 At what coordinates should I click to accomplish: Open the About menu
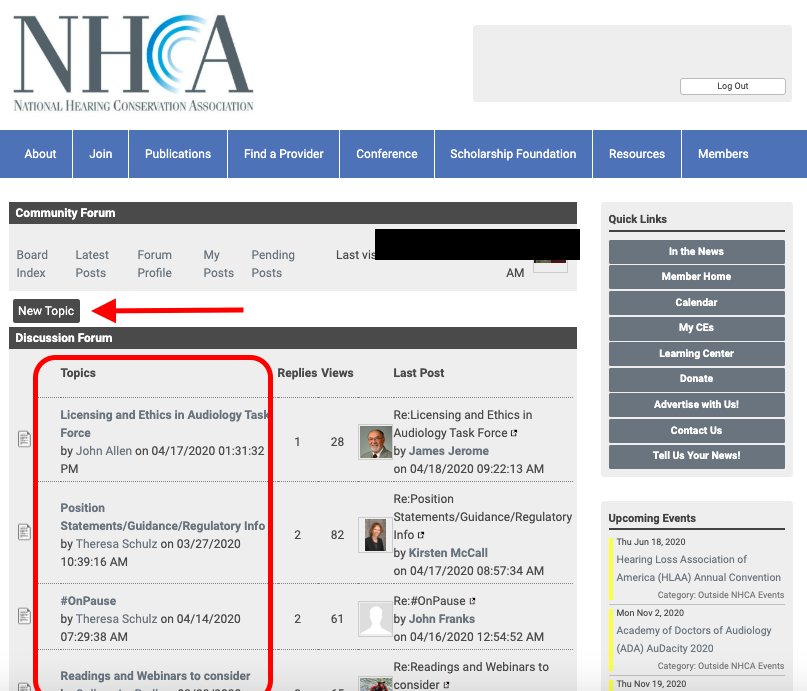pyautogui.click(x=40, y=154)
